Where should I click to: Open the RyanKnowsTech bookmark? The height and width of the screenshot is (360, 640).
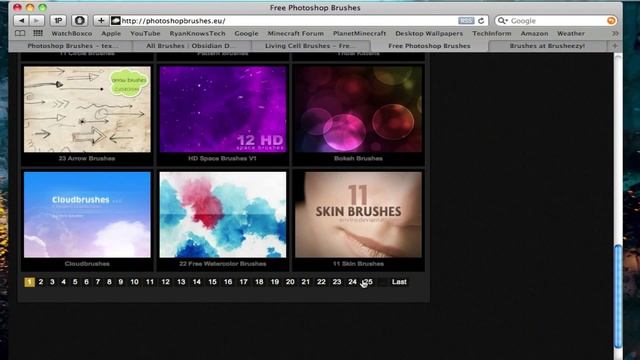tap(197, 33)
